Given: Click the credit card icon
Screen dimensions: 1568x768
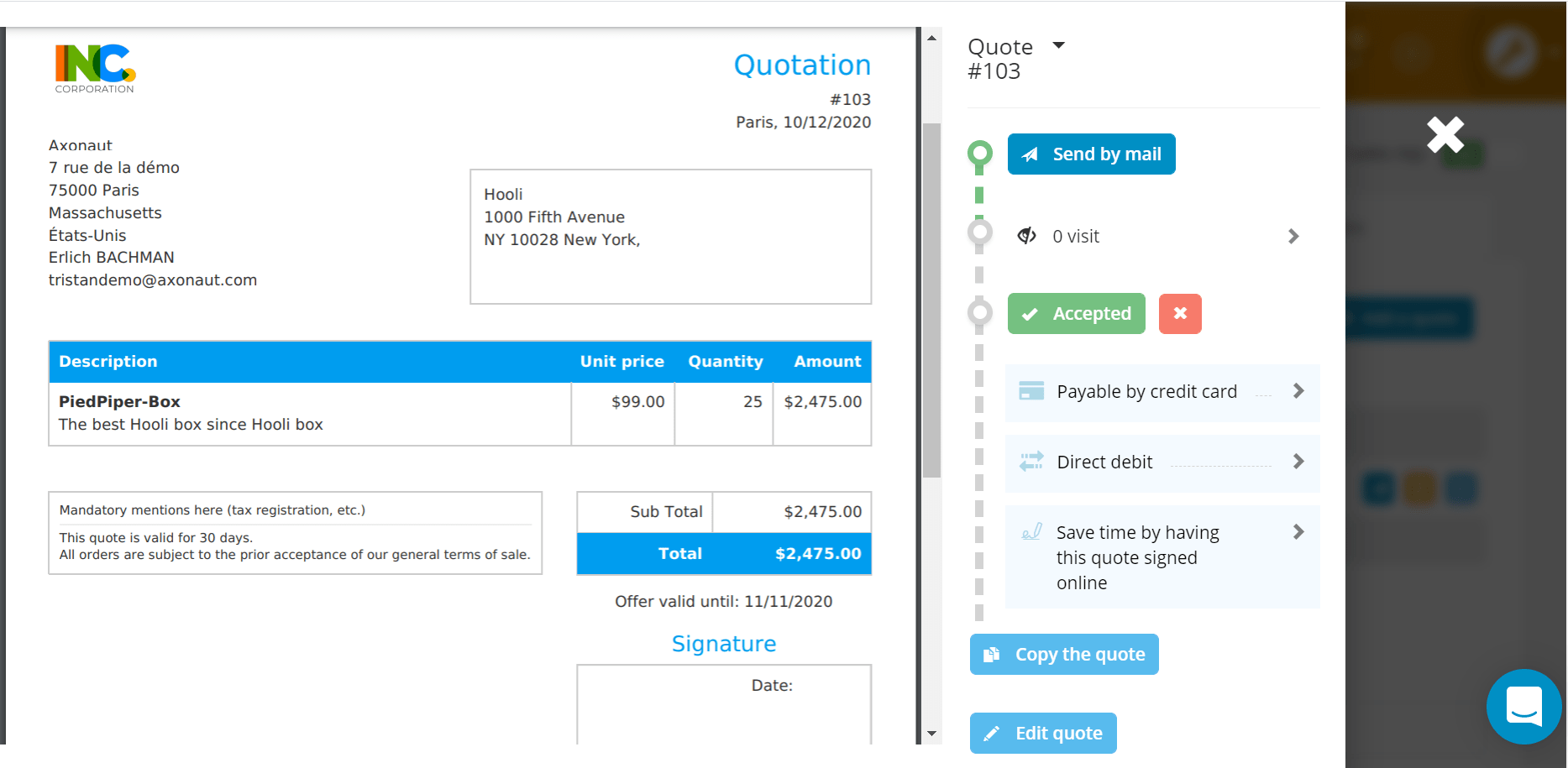Looking at the screenshot, I should (1031, 391).
